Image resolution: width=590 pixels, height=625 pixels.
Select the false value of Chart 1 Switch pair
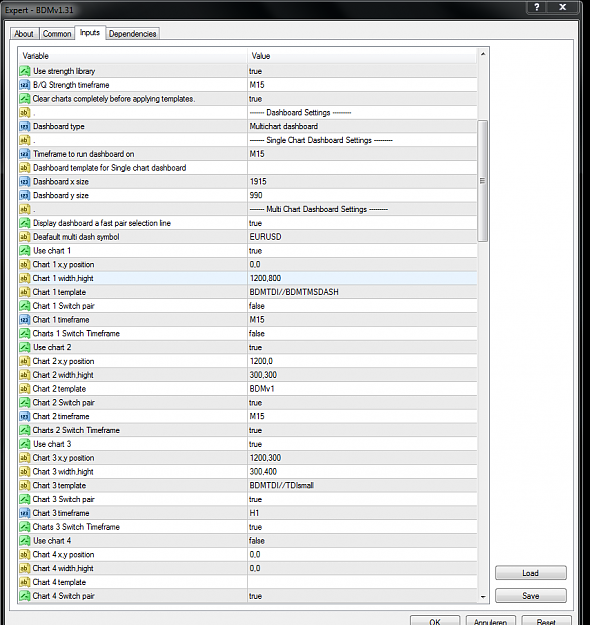click(257, 306)
